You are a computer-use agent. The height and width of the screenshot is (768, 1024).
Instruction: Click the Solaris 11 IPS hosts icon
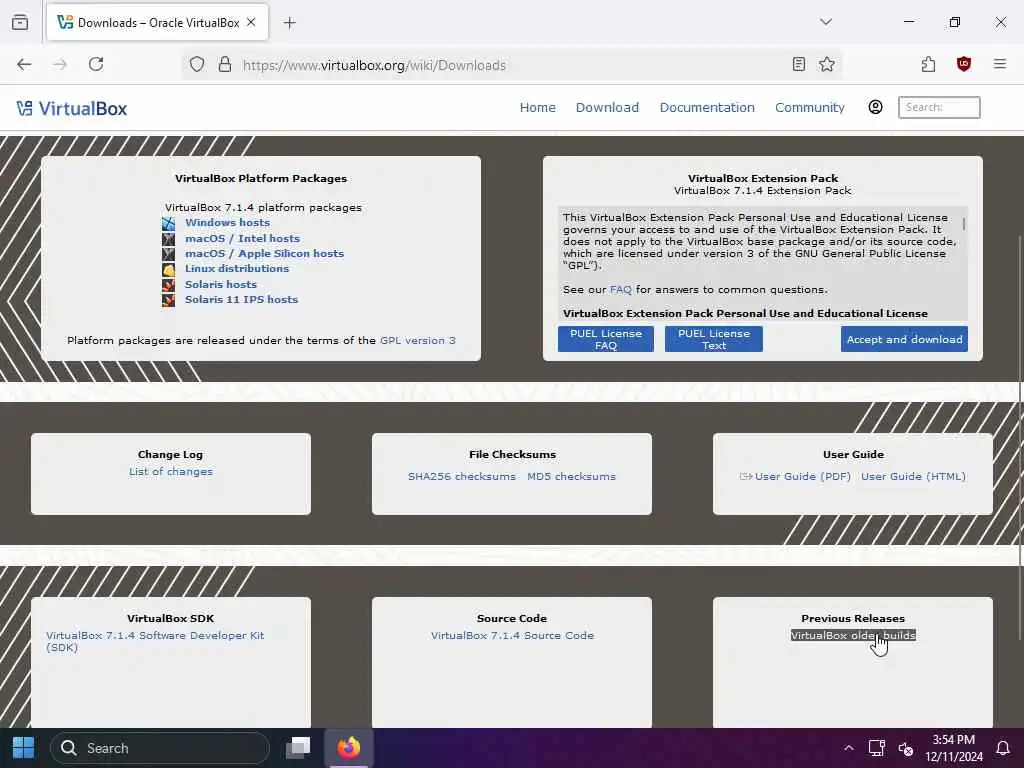tap(168, 300)
